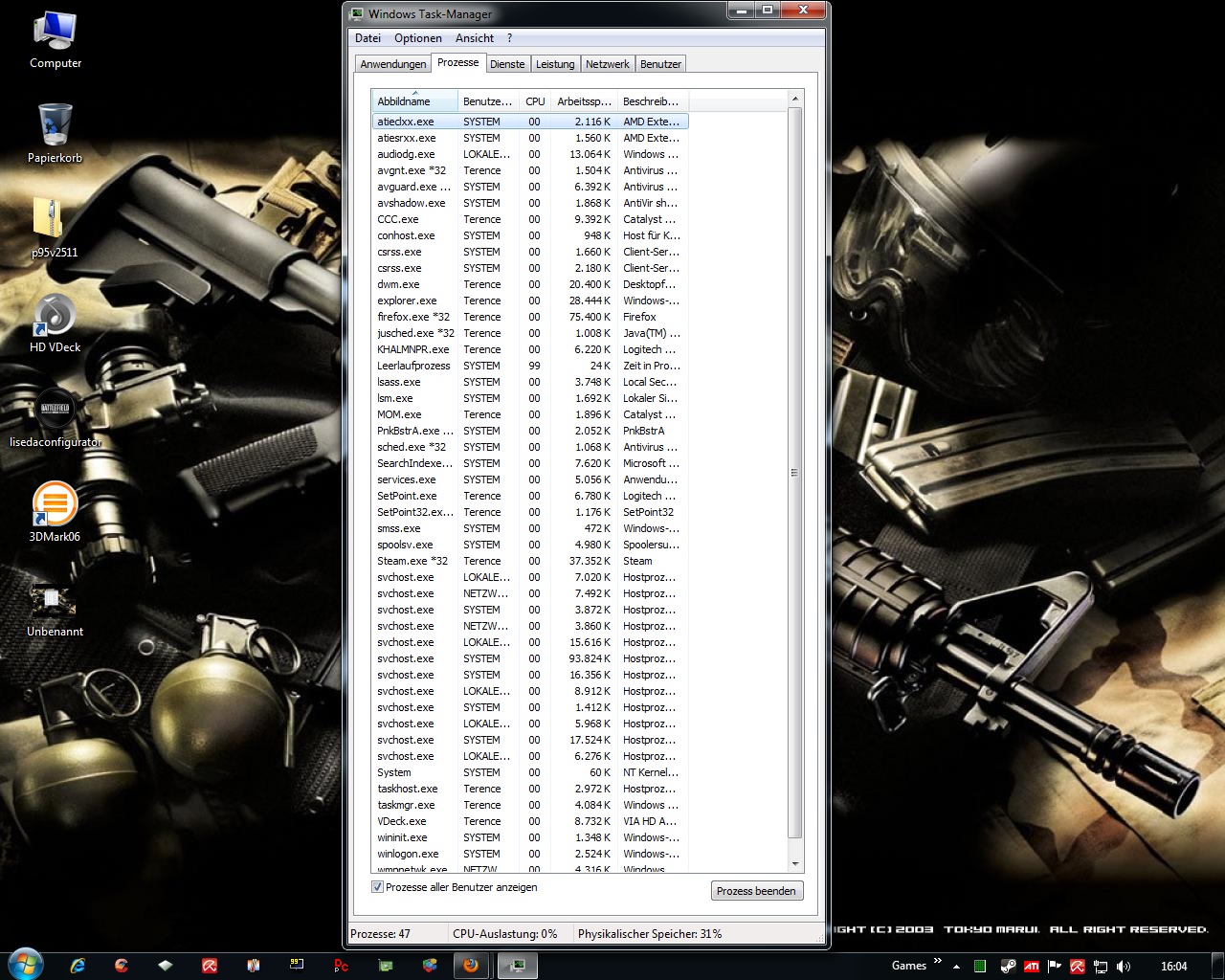Image resolution: width=1225 pixels, height=980 pixels.
Task: Select the Papierkorb recycle bin icon
Action: click(55, 134)
